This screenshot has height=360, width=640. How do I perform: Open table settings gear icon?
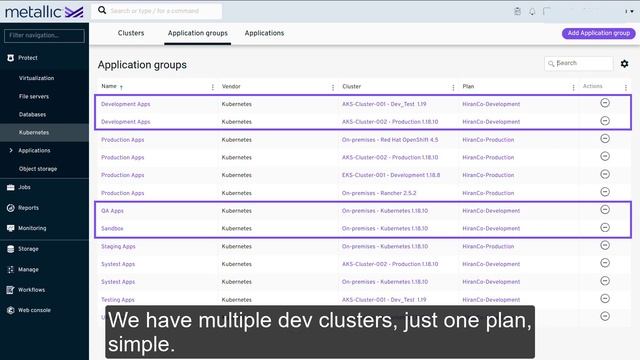(x=624, y=64)
